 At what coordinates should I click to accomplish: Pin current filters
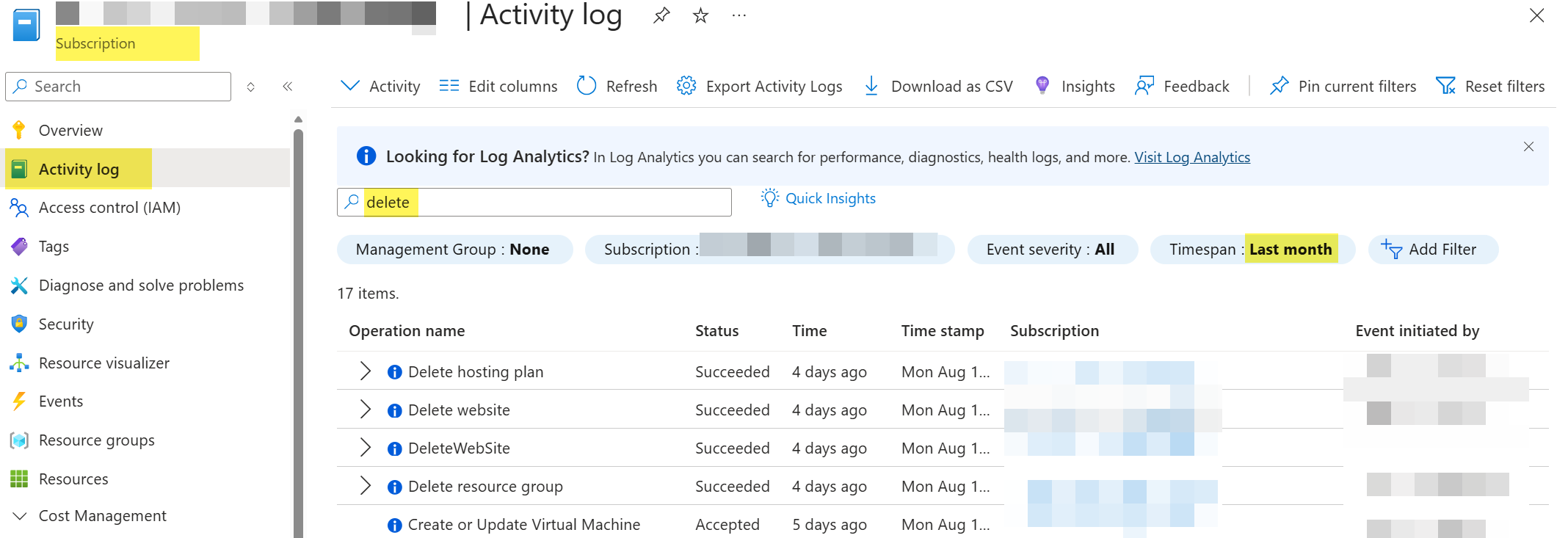1343,87
